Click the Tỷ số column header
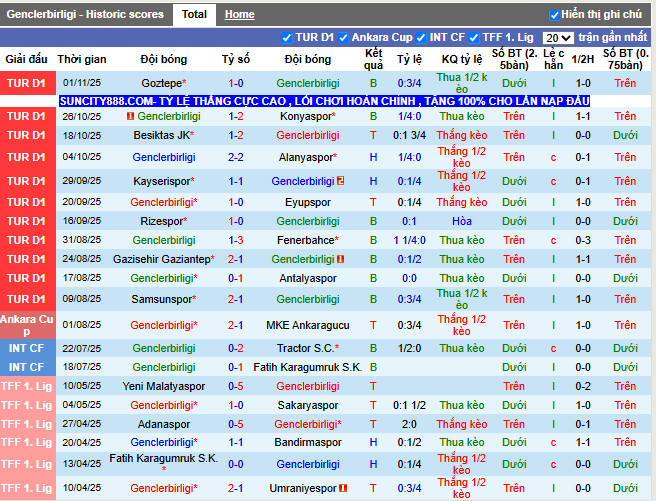The height and width of the screenshot is (501, 656). (x=236, y=59)
